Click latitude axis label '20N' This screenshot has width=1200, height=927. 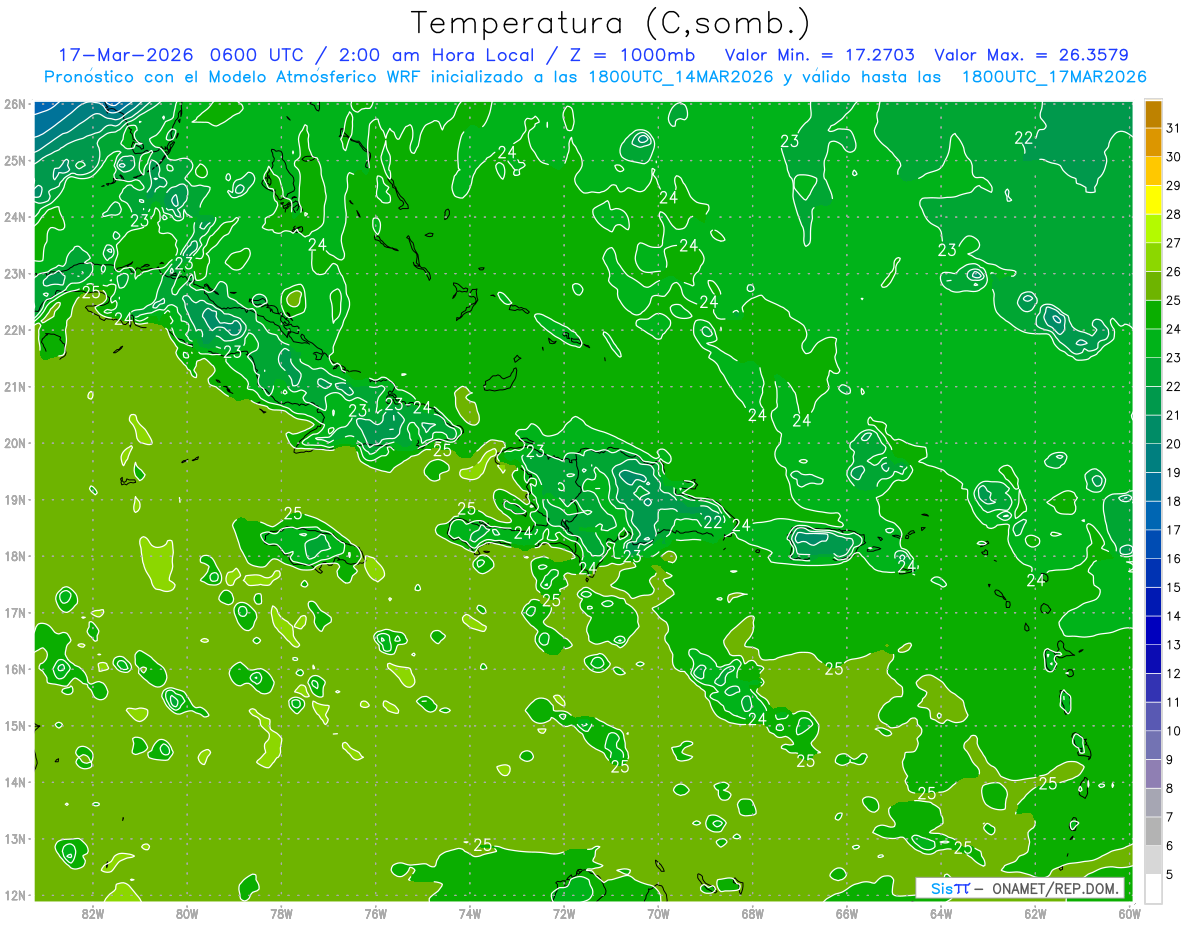pos(14,443)
